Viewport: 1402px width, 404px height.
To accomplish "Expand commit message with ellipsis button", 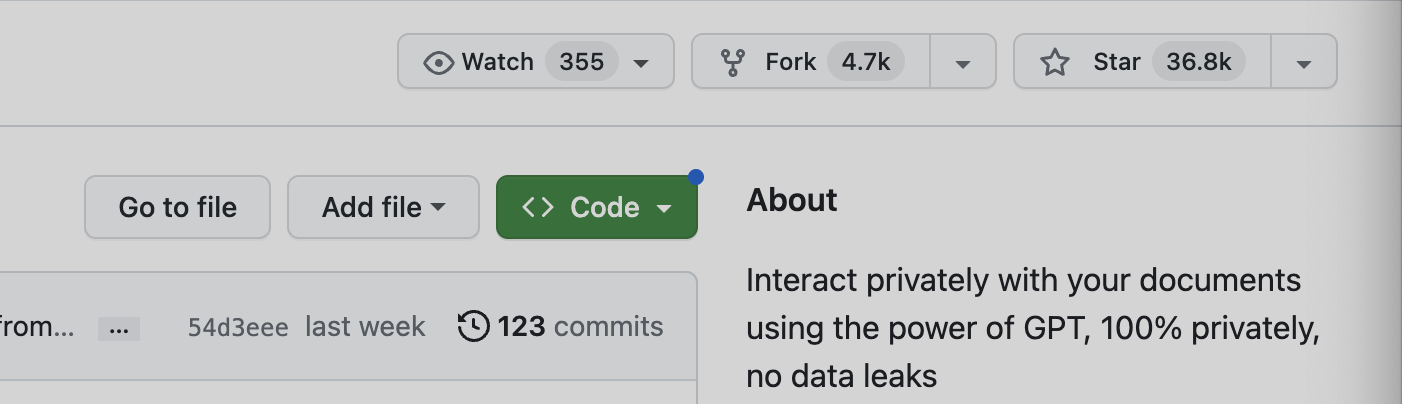I will click(x=119, y=328).
